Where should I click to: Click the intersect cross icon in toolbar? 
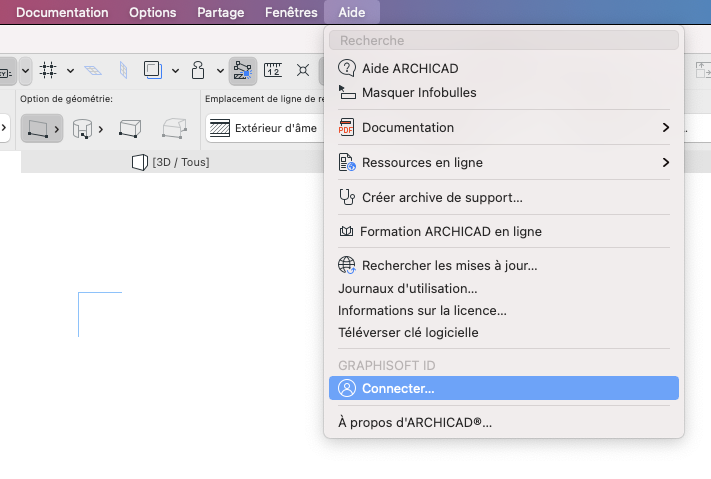303,70
